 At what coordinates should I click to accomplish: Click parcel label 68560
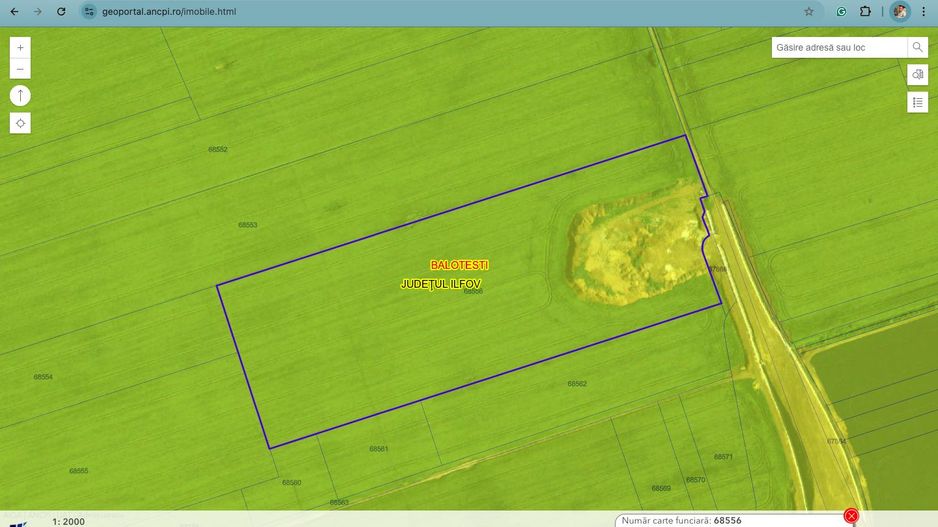coord(291,482)
